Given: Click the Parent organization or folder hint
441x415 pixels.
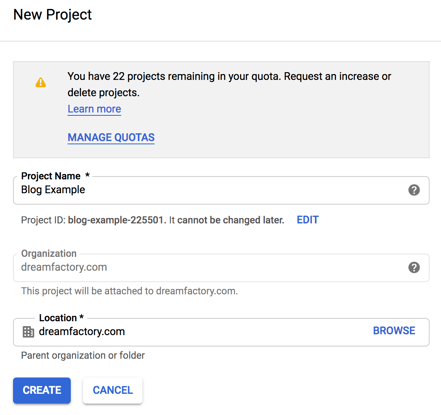Looking at the screenshot, I should [x=83, y=355].
